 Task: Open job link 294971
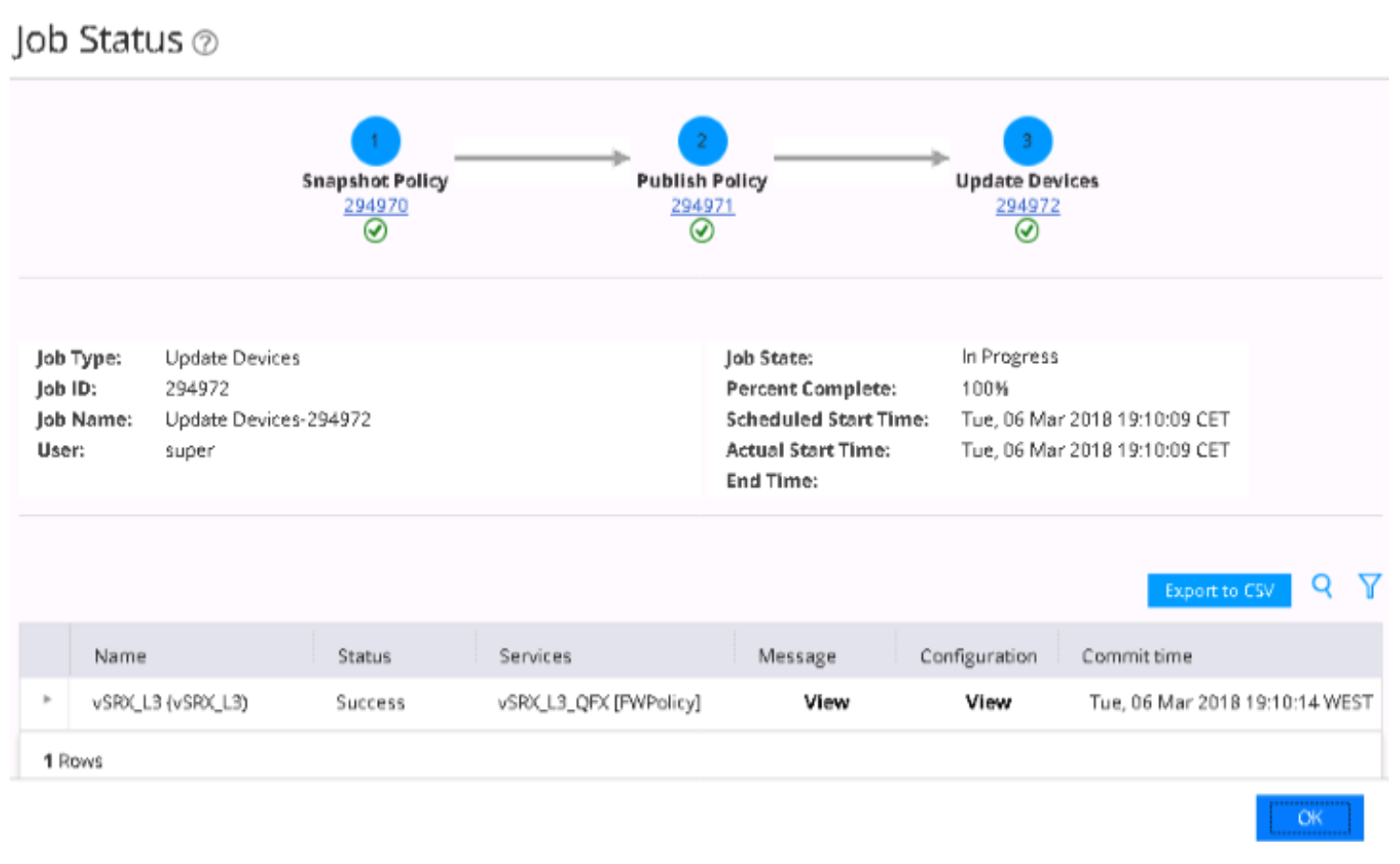(x=702, y=205)
